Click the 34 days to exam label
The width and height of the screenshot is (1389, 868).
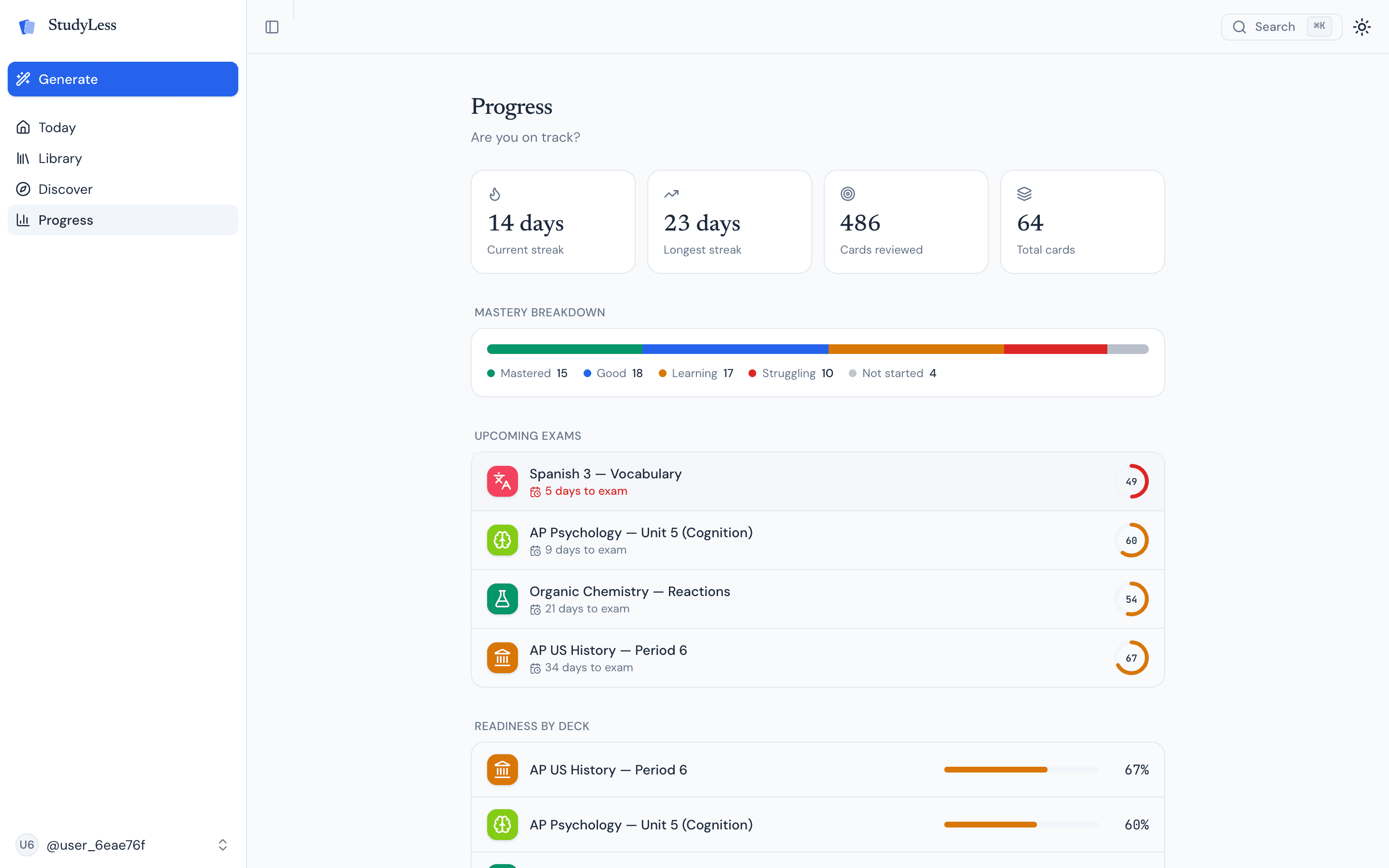click(x=588, y=668)
